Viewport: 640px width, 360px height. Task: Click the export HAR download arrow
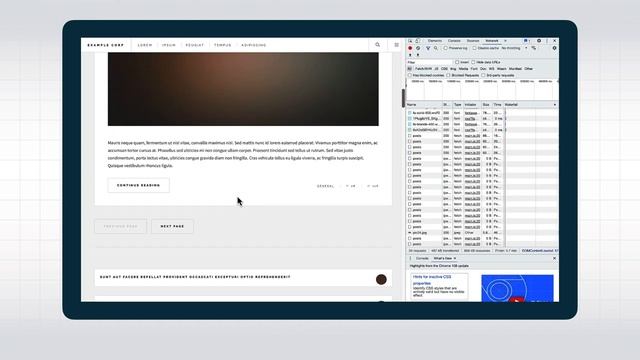[418, 55]
